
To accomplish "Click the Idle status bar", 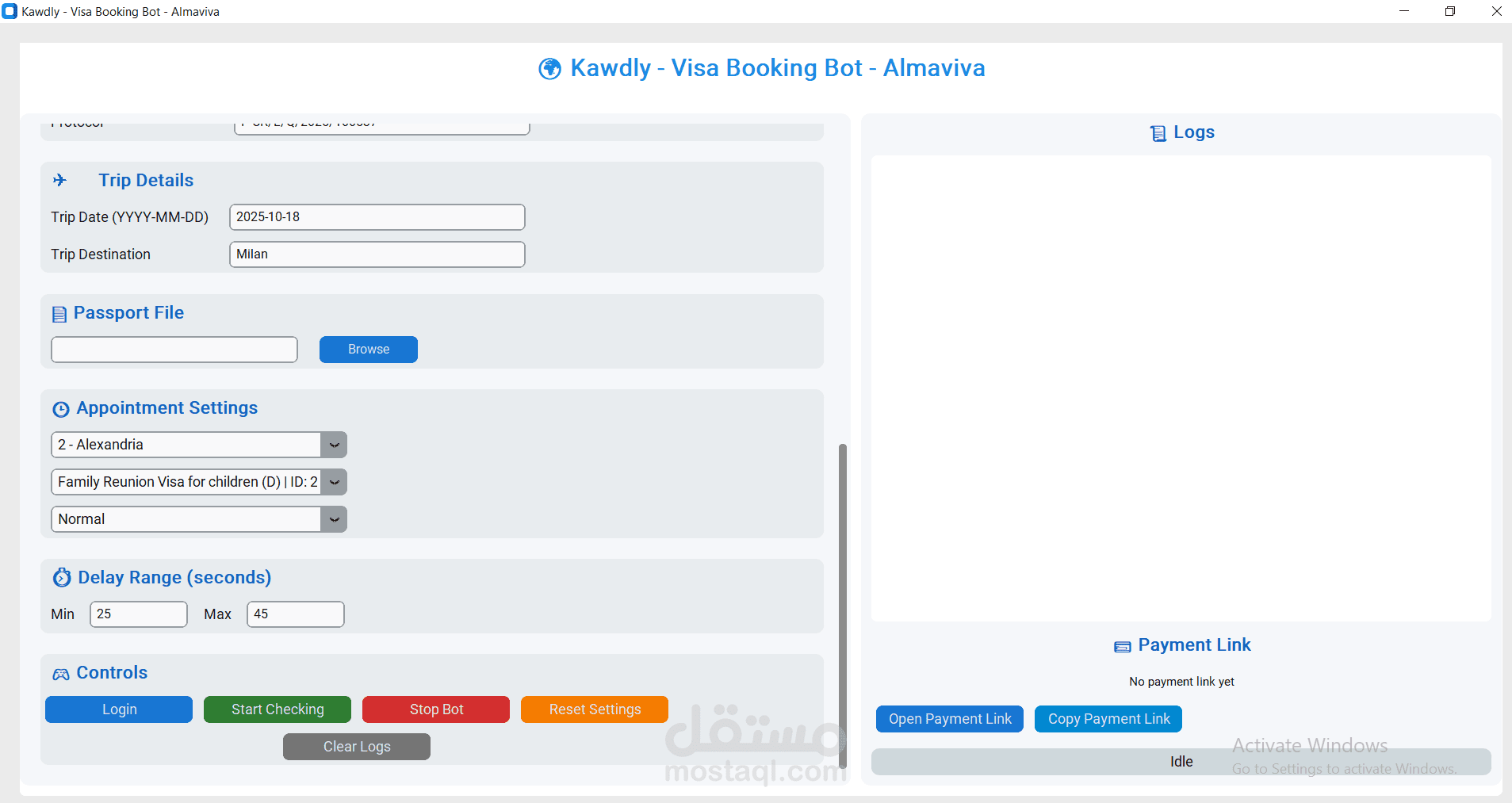I will click(1181, 762).
